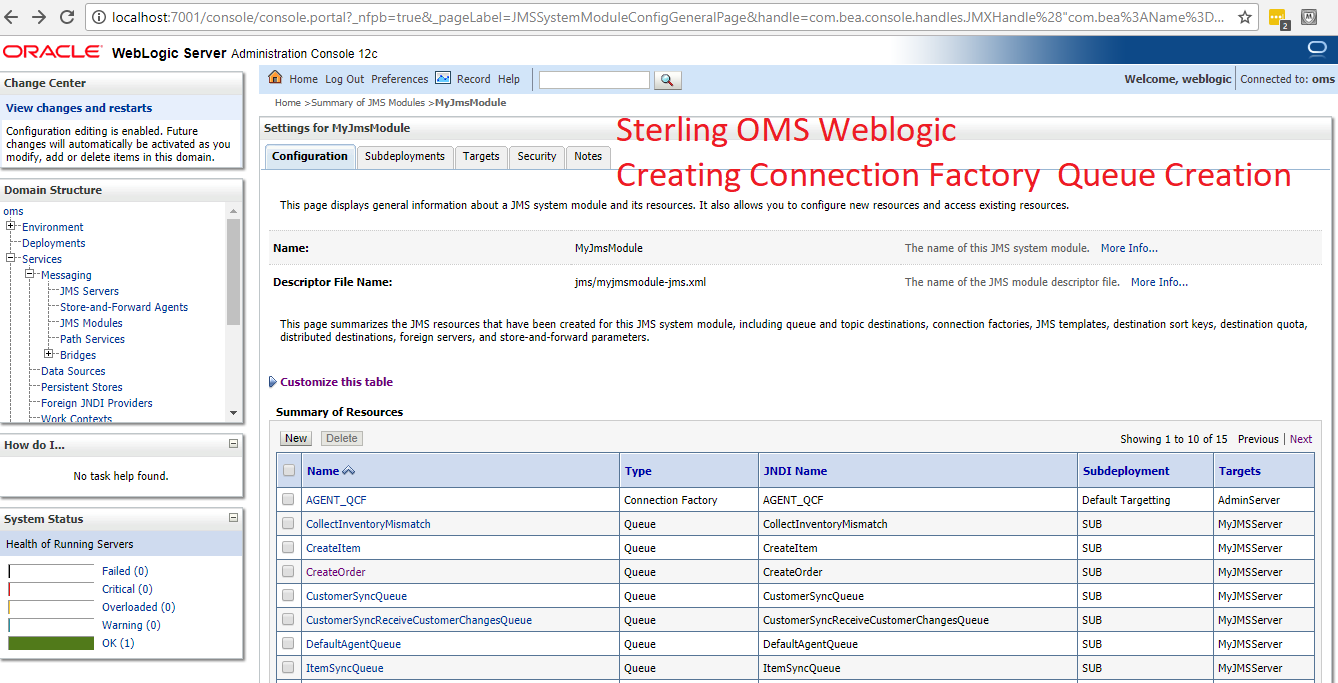Click the search magnifying glass icon
The image size is (1338, 683).
coord(667,80)
